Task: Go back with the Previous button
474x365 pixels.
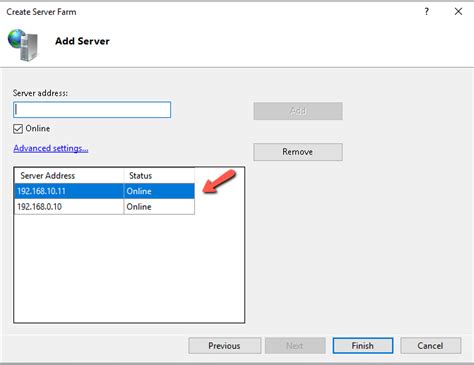Action: coord(224,346)
